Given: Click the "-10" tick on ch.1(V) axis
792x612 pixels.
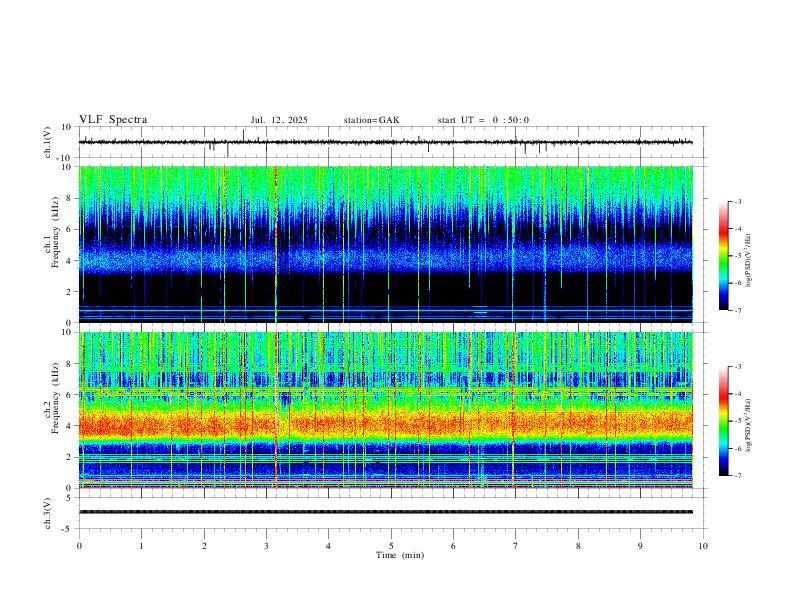Looking at the screenshot, I should click(x=65, y=158).
